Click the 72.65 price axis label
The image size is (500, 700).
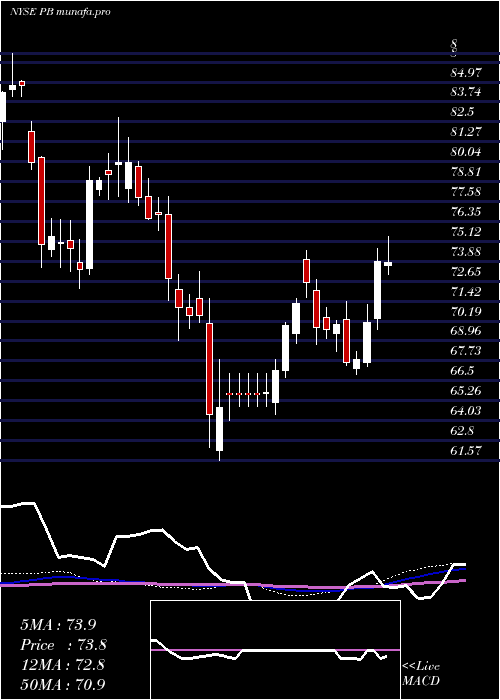pyautogui.click(x=466, y=271)
